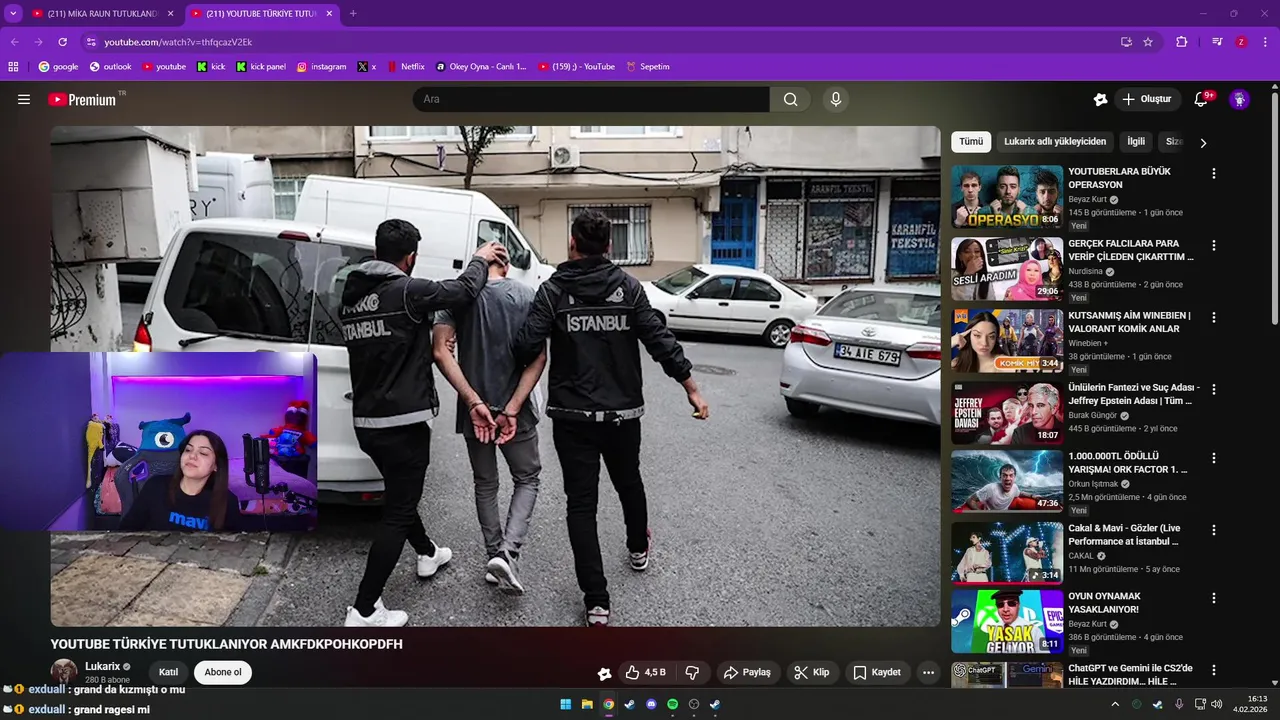Image resolution: width=1280 pixels, height=720 pixels.
Task: Open the Chrome apps grid shortcut
Action: pyautogui.click(x=13, y=67)
